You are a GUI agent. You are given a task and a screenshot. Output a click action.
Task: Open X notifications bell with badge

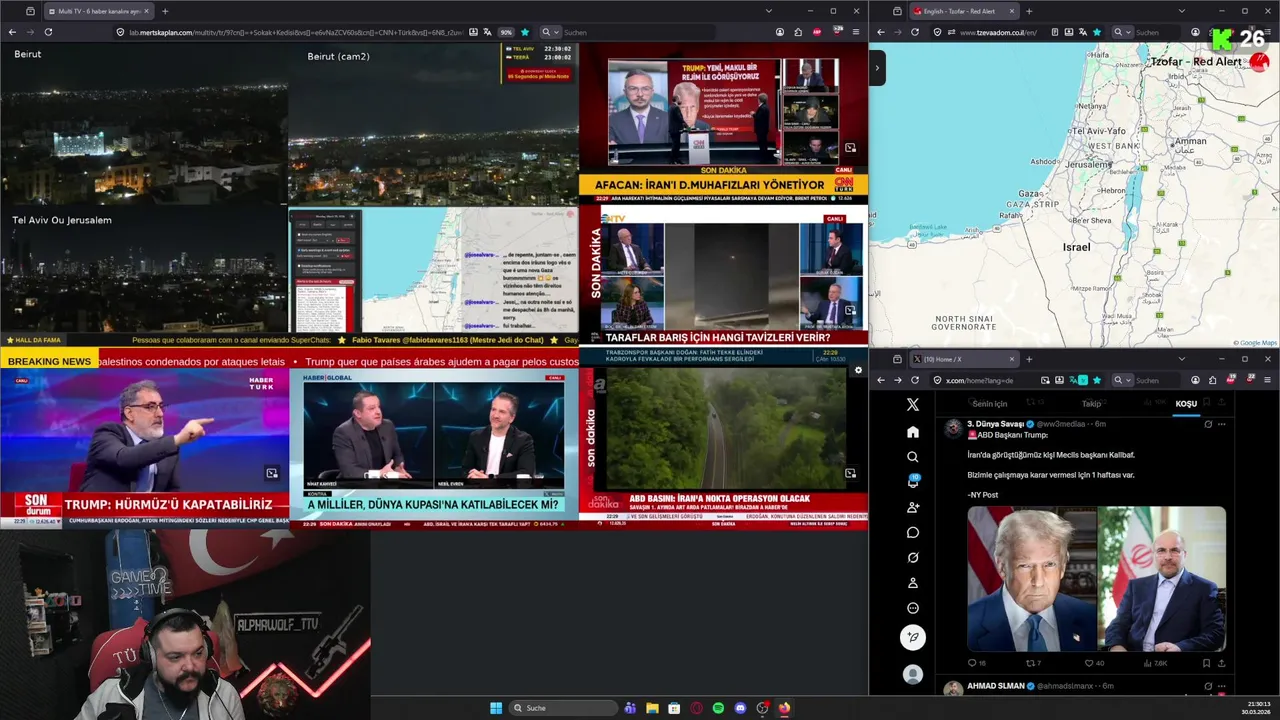[912, 481]
